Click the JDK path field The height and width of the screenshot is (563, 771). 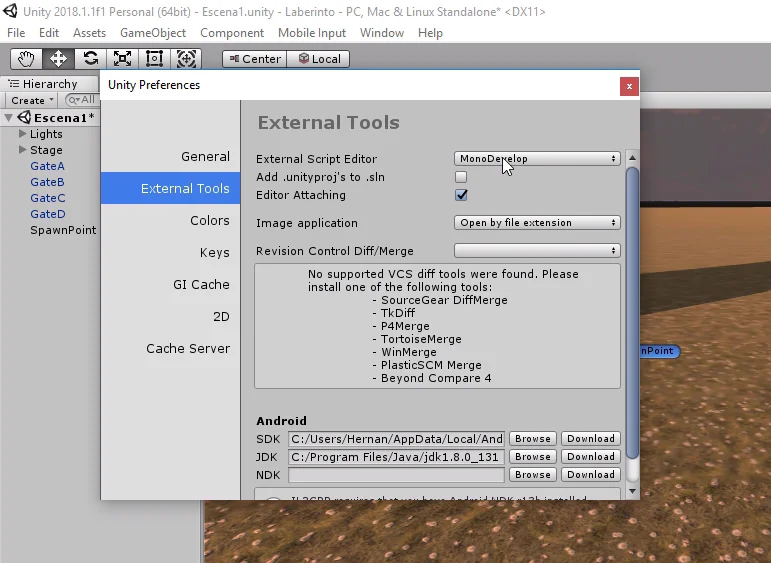(396, 457)
